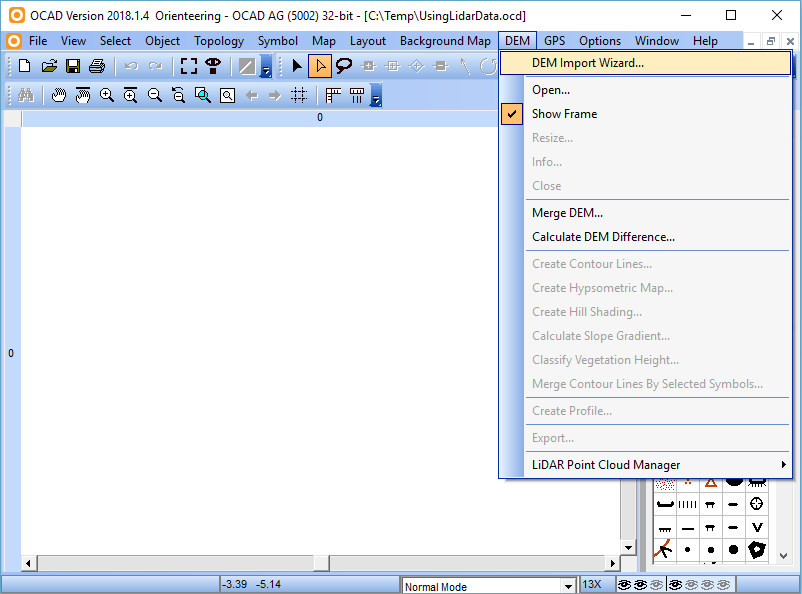Select the crosshair circle symbol in palette
The height and width of the screenshot is (594, 802).
[x=757, y=504]
